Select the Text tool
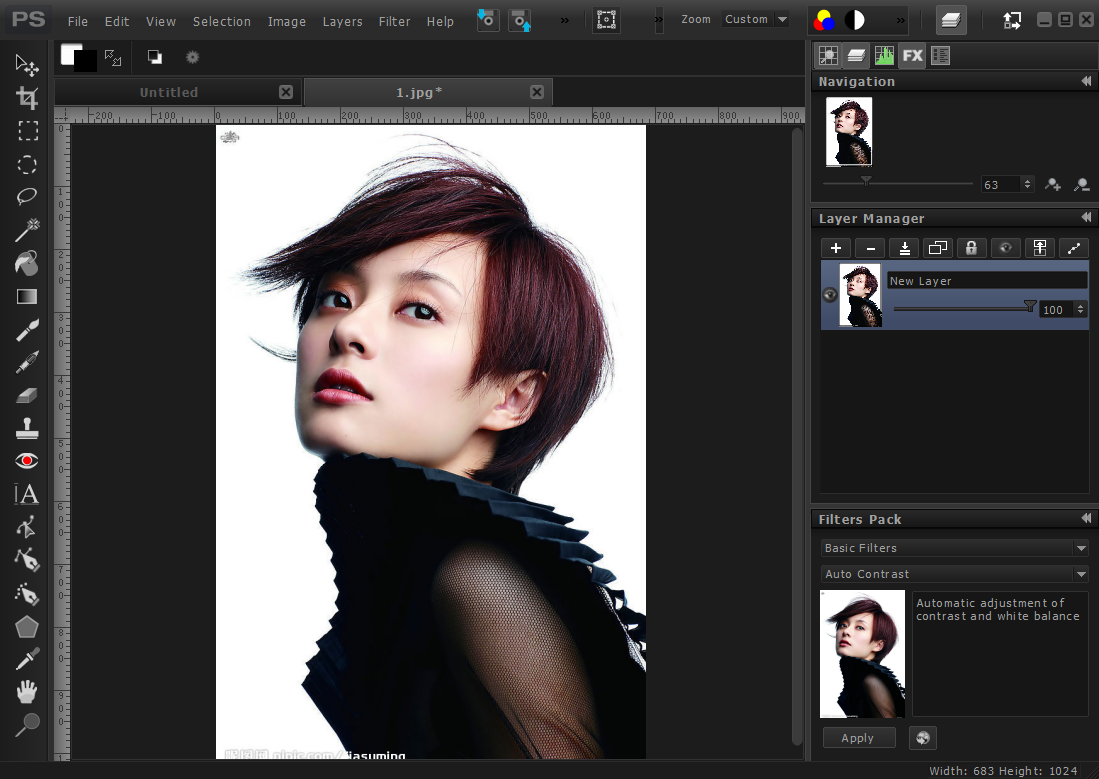Viewport: 1099px width, 779px height. [27, 494]
